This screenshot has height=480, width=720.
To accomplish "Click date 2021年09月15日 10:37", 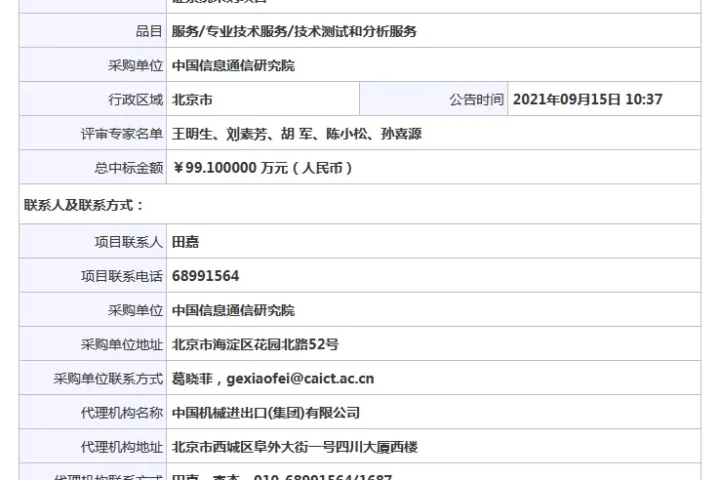I will coord(588,100).
